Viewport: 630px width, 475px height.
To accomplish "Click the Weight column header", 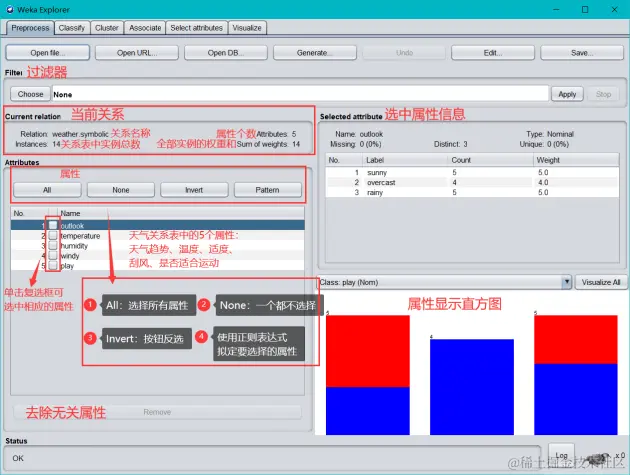I will (x=576, y=160).
